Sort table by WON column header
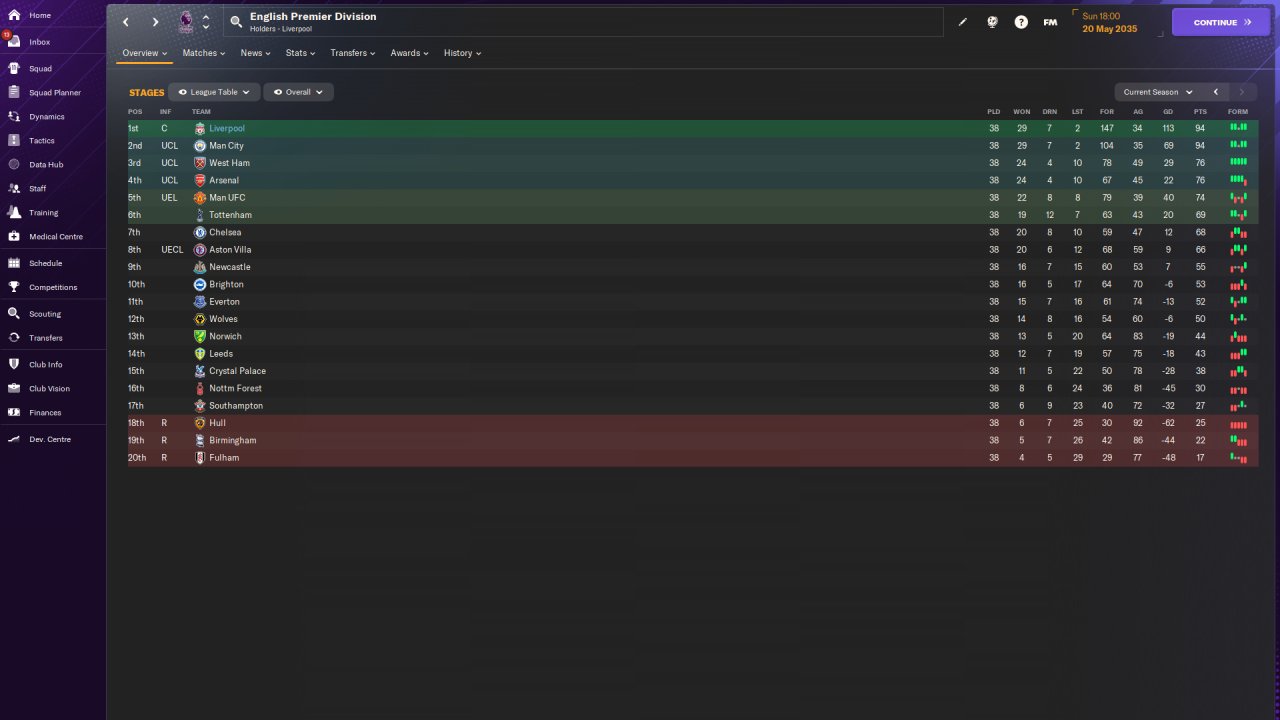Image resolution: width=1280 pixels, height=720 pixels. tap(1021, 112)
